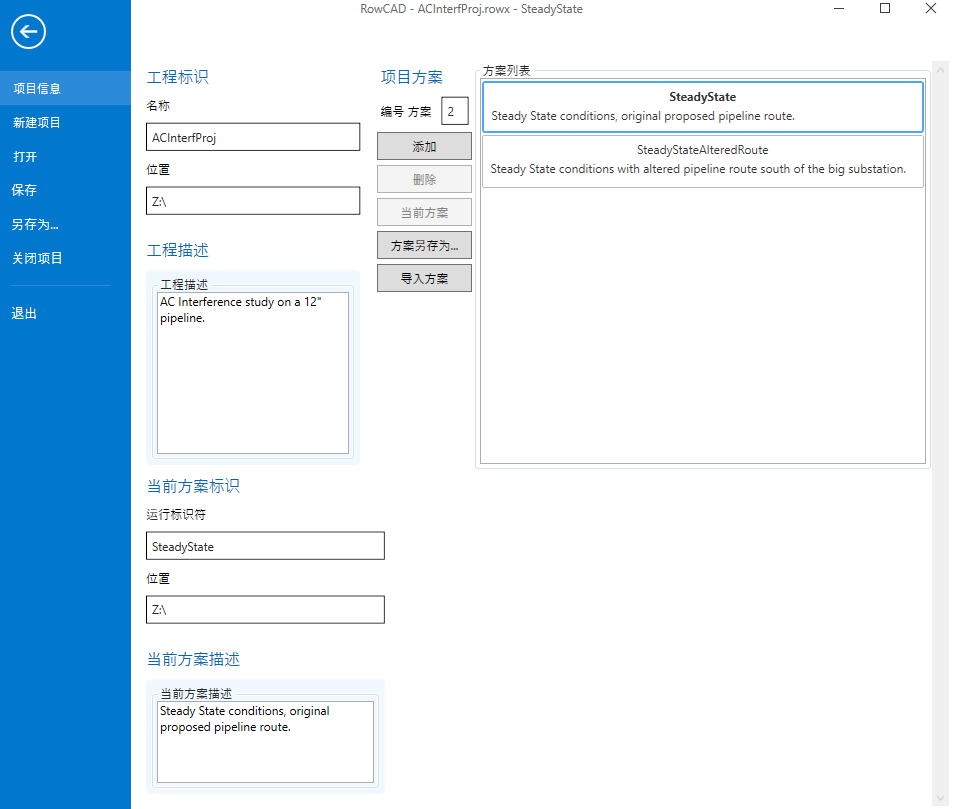
Task: Click the 运行标识符 label
Action: pos(176,515)
